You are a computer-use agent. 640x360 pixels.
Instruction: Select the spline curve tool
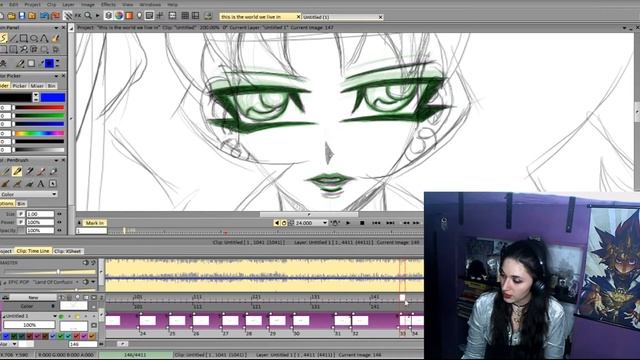coord(44,39)
